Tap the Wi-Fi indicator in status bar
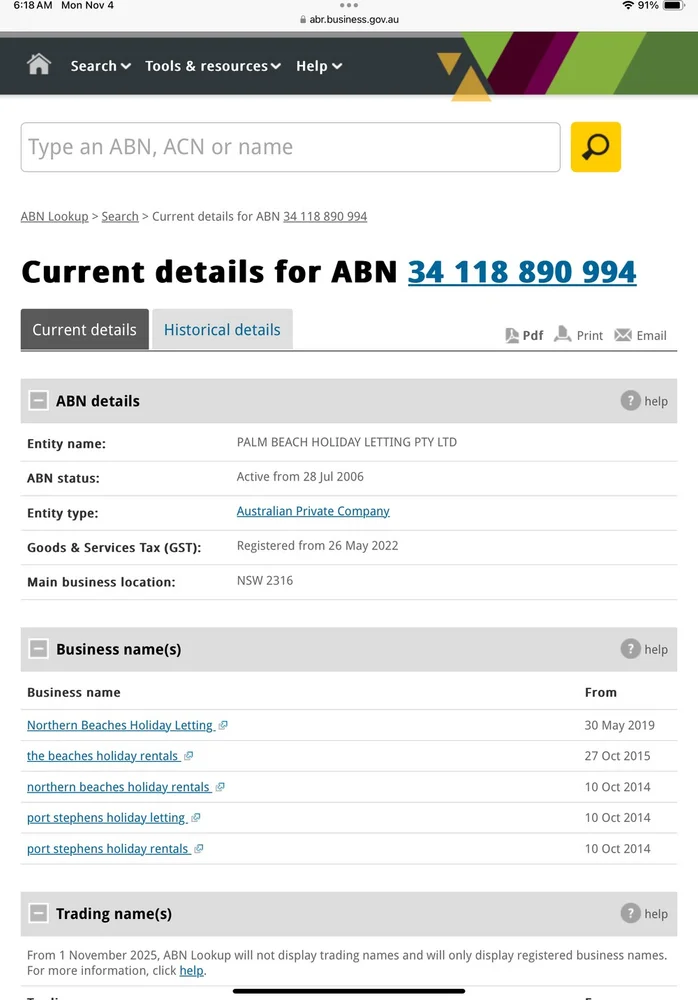Image resolution: width=698 pixels, height=1000 pixels. pyautogui.click(x=628, y=5)
